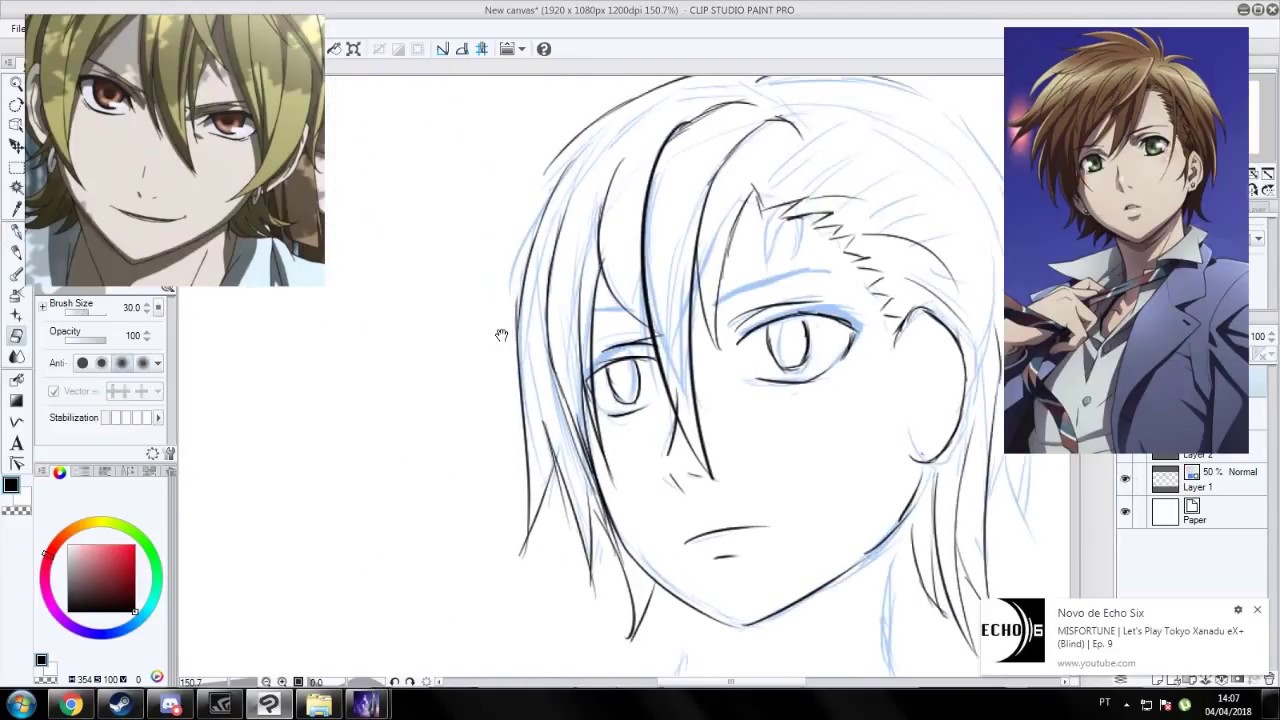The height and width of the screenshot is (720, 1280).
Task: Expand Brush Size plus options
Action: [43, 306]
